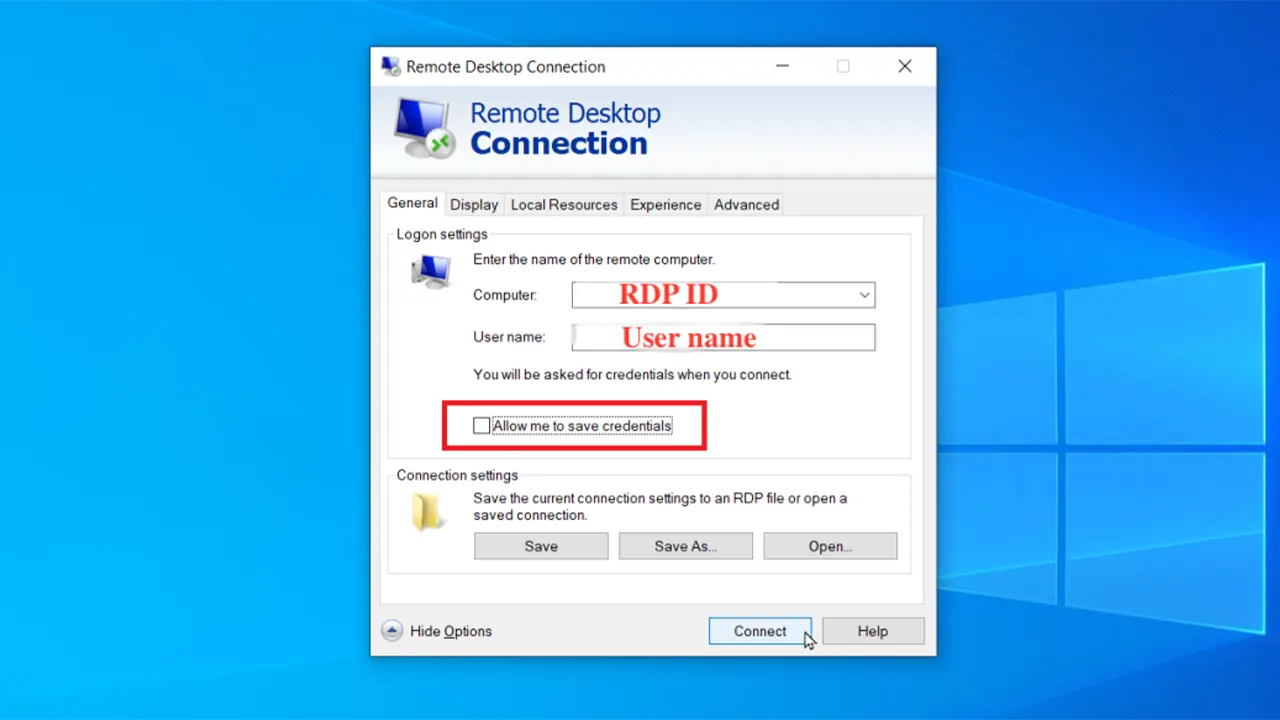Save current connection settings
This screenshot has height=720, width=1280.
[x=541, y=546]
